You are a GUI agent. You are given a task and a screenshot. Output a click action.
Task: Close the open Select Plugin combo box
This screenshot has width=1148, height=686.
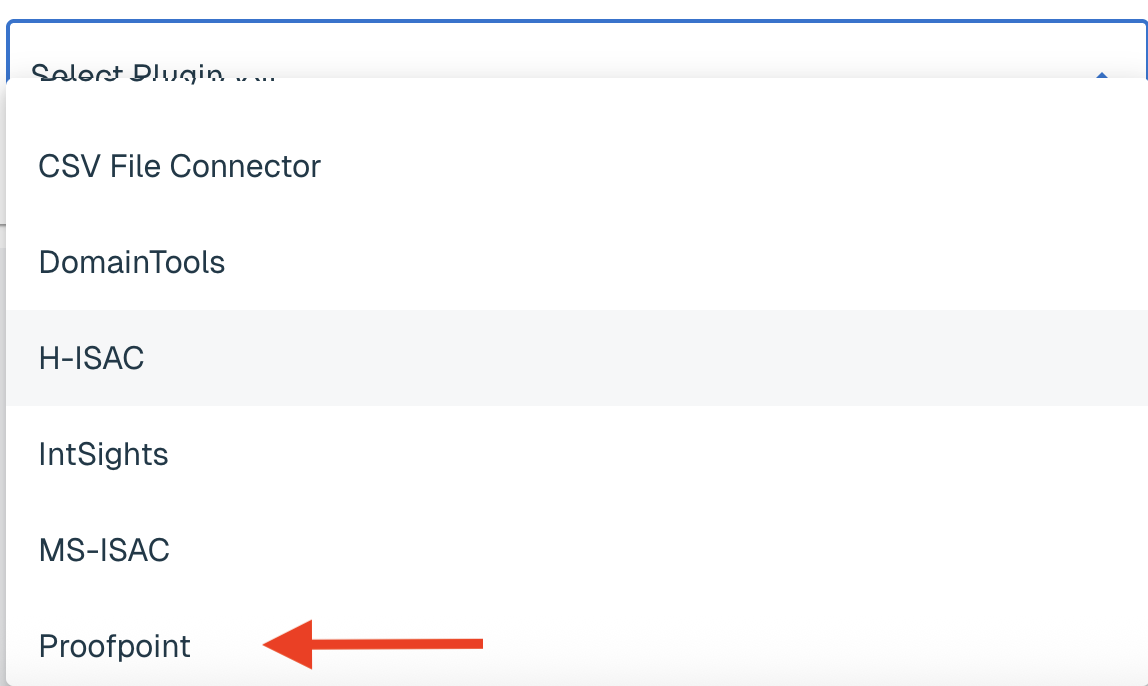1101,75
